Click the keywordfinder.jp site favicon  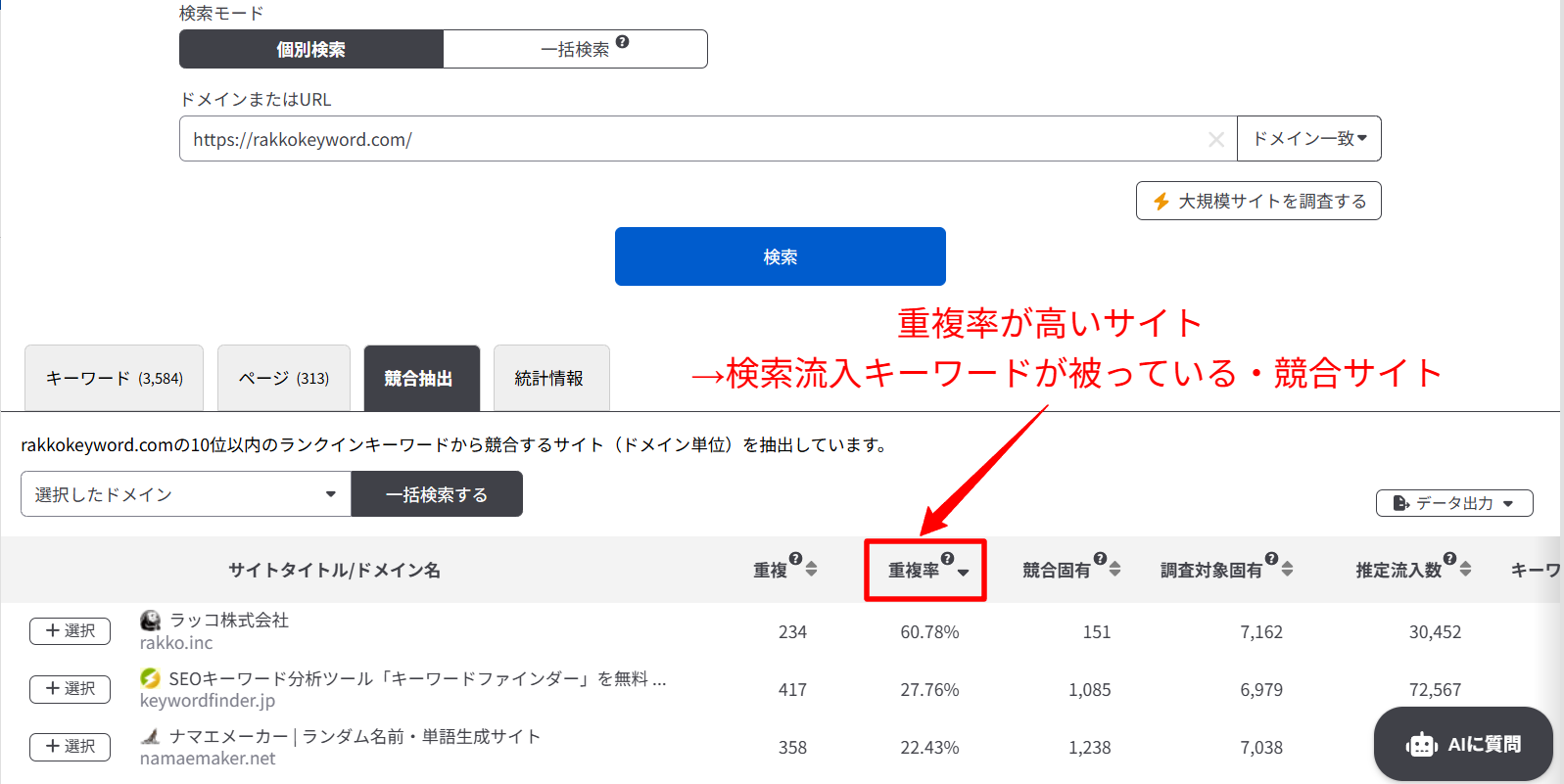(150, 678)
